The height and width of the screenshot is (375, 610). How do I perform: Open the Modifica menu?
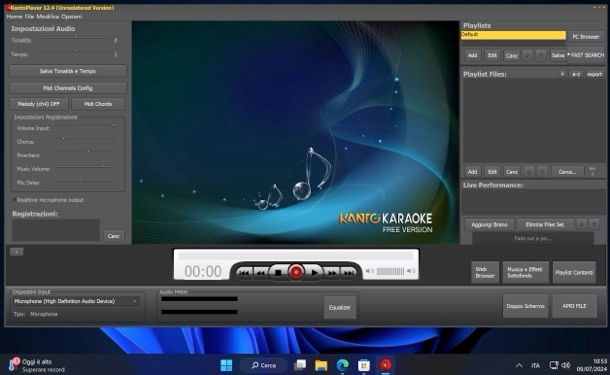coord(48,17)
